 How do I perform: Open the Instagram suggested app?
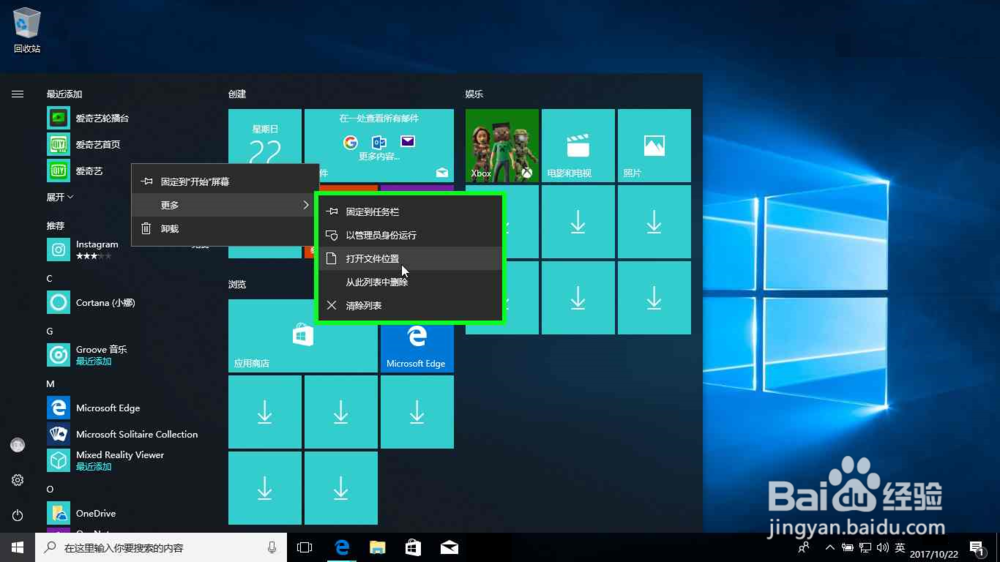83,249
